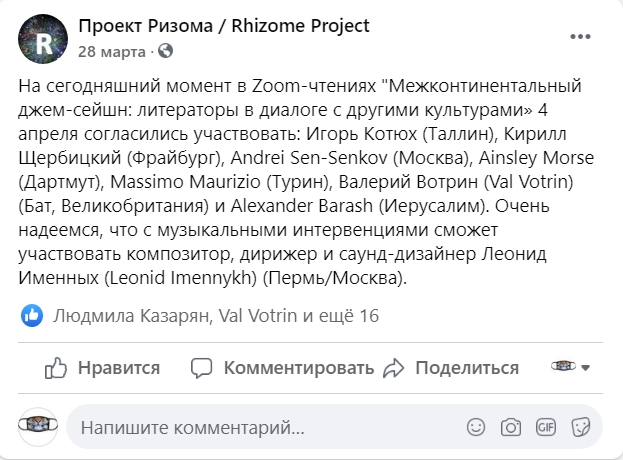
Task: Insert an emoji in the comment
Action: coord(476,427)
